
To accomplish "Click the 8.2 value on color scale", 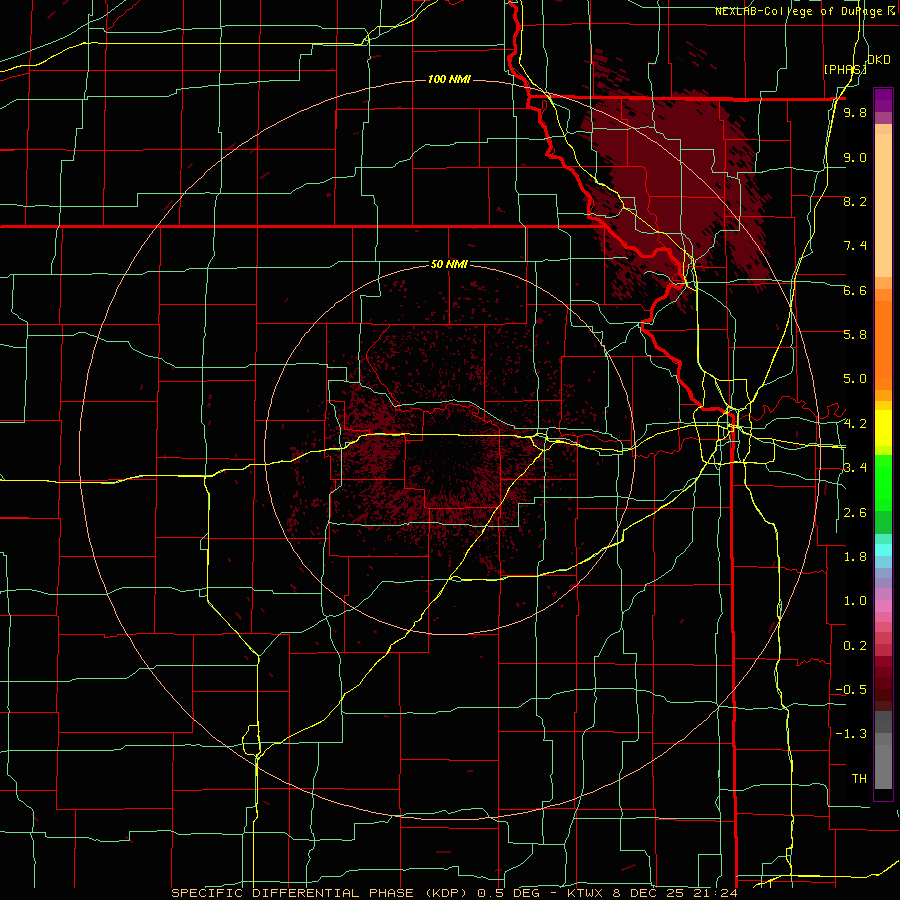I will [x=855, y=201].
